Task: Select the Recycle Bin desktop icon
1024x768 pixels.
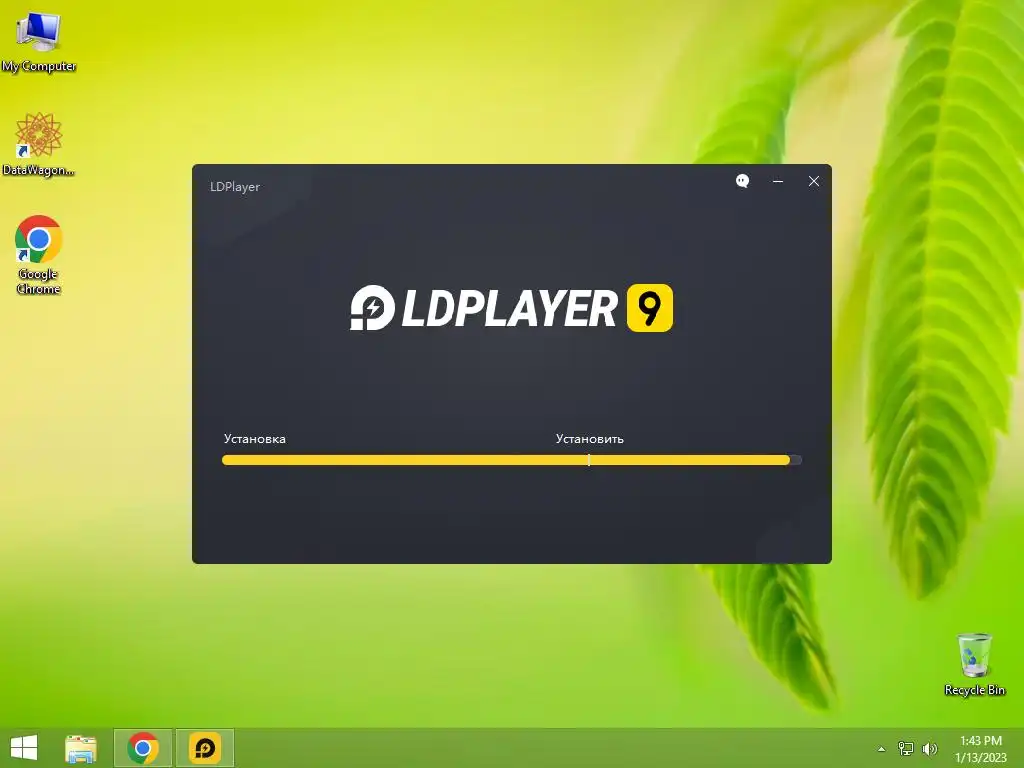Action: pyautogui.click(x=974, y=664)
